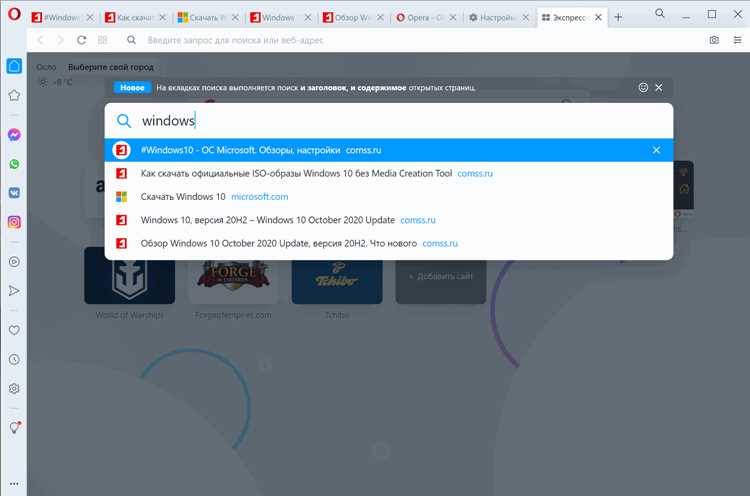This screenshot has height=496, width=750.
Task: Open World of Warships speed dial tile
Action: point(130,276)
